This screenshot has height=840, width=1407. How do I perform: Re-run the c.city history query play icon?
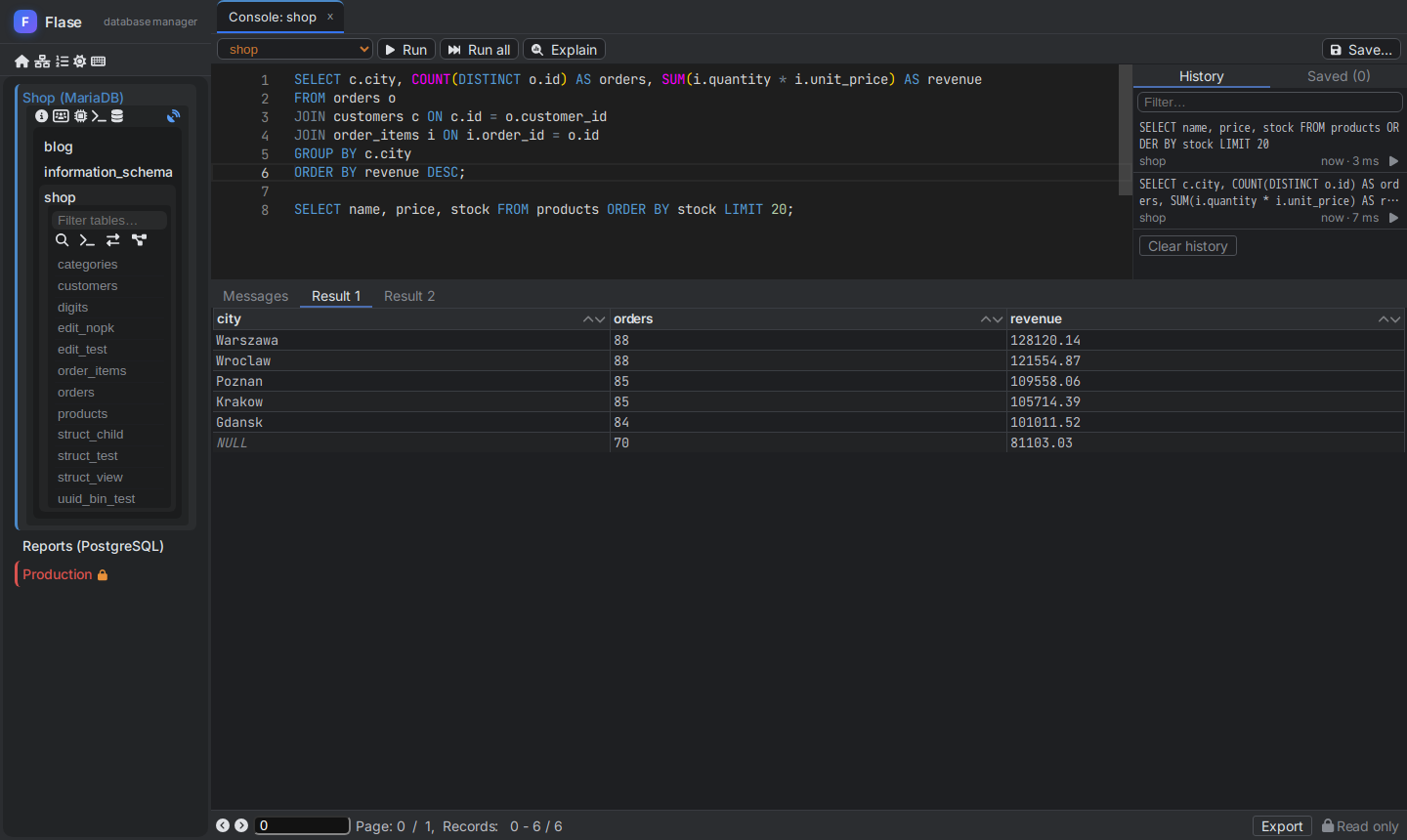click(x=1393, y=218)
